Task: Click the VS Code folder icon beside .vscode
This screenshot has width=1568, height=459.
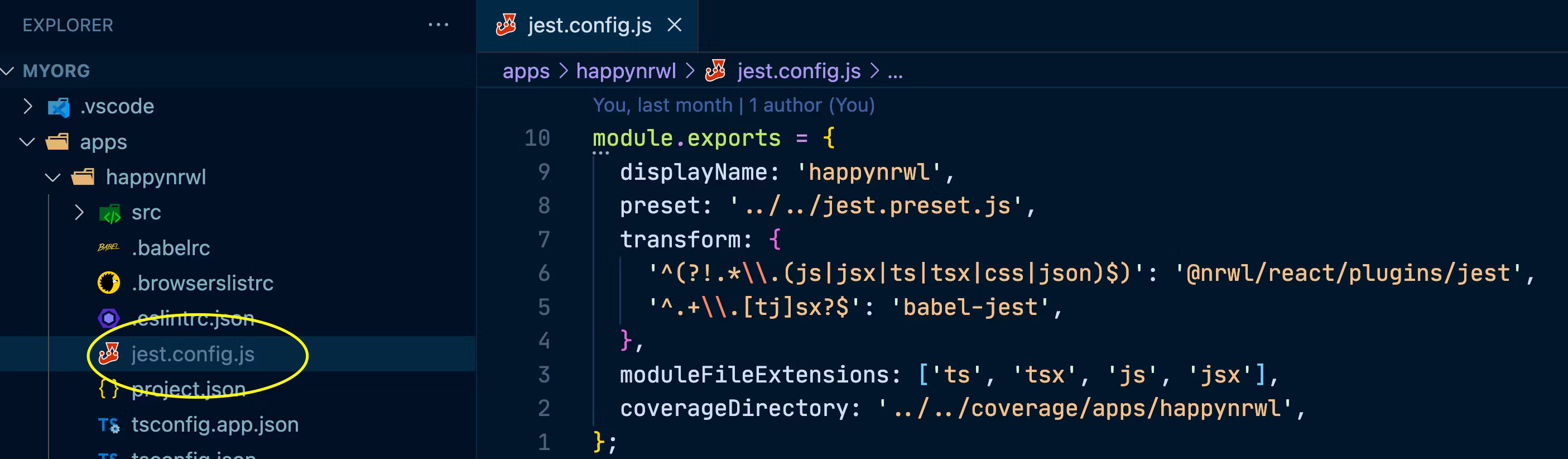Action: (x=59, y=107)
